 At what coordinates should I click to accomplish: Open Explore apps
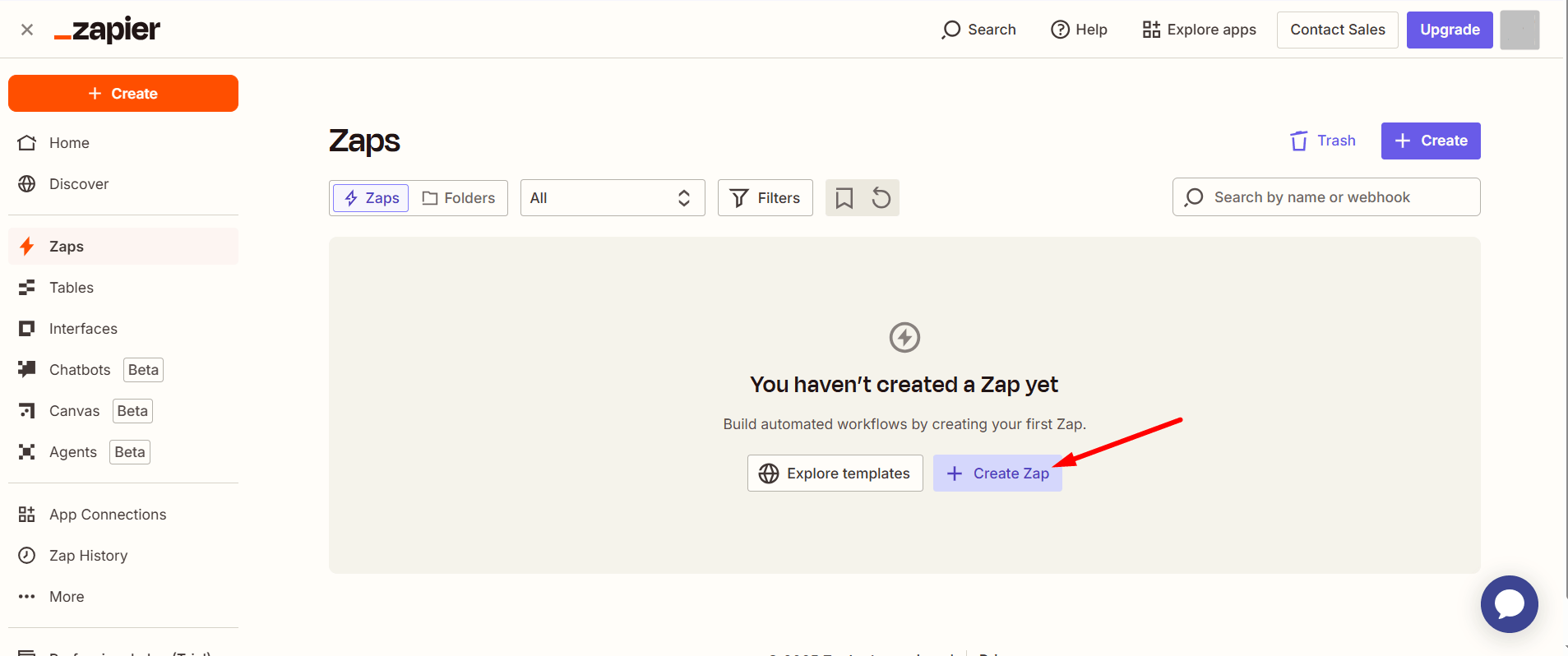(1199, 30)
